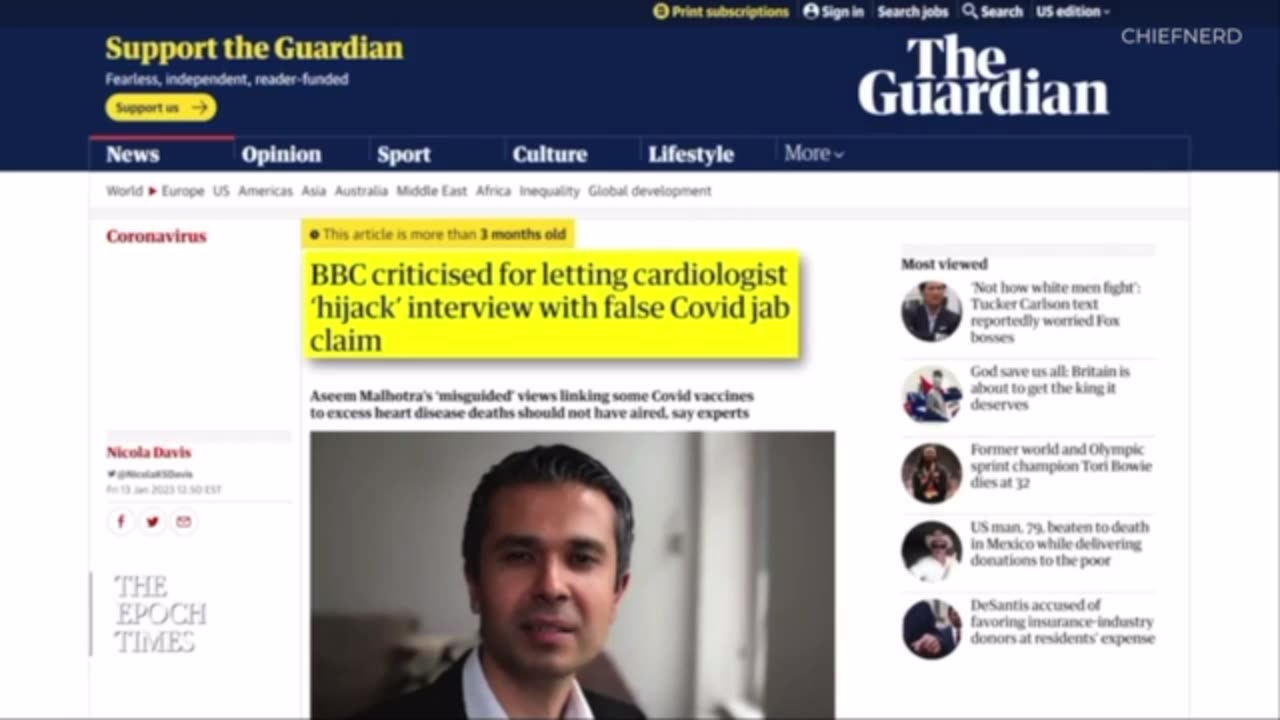Open the Sport section tab

pyautogui.click(x=404, y=154)
